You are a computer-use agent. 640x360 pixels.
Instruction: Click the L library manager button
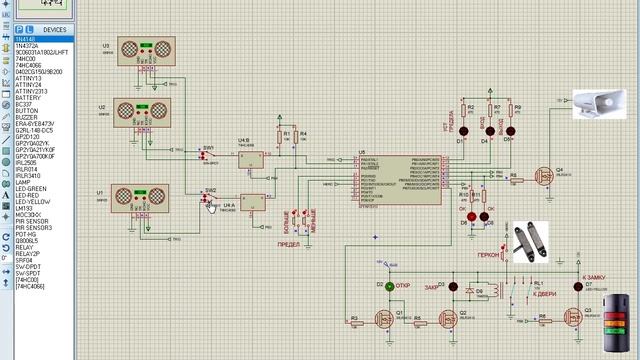[29, 29]
